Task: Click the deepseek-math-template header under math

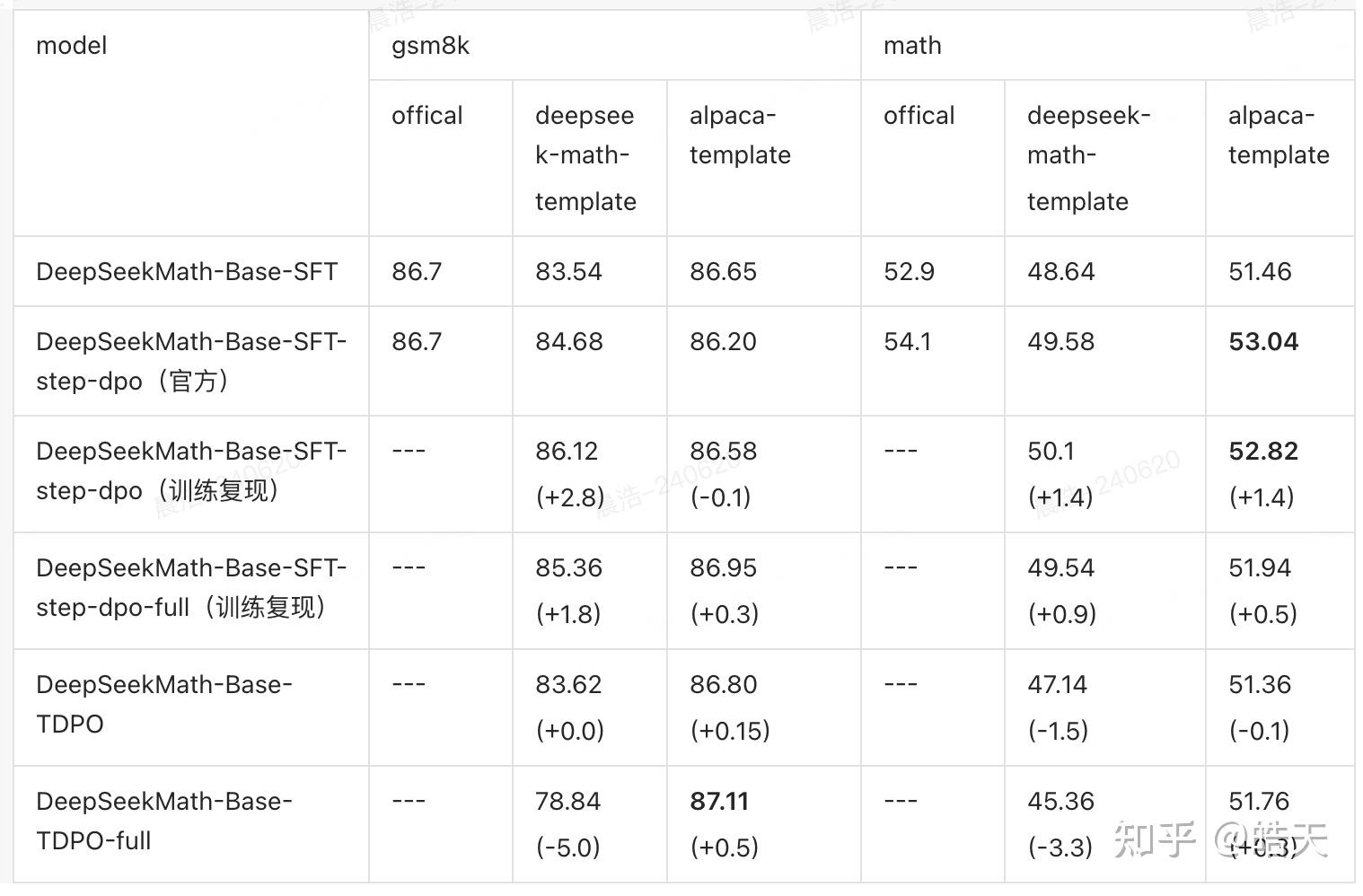Action: click(x=1088, y=158)
